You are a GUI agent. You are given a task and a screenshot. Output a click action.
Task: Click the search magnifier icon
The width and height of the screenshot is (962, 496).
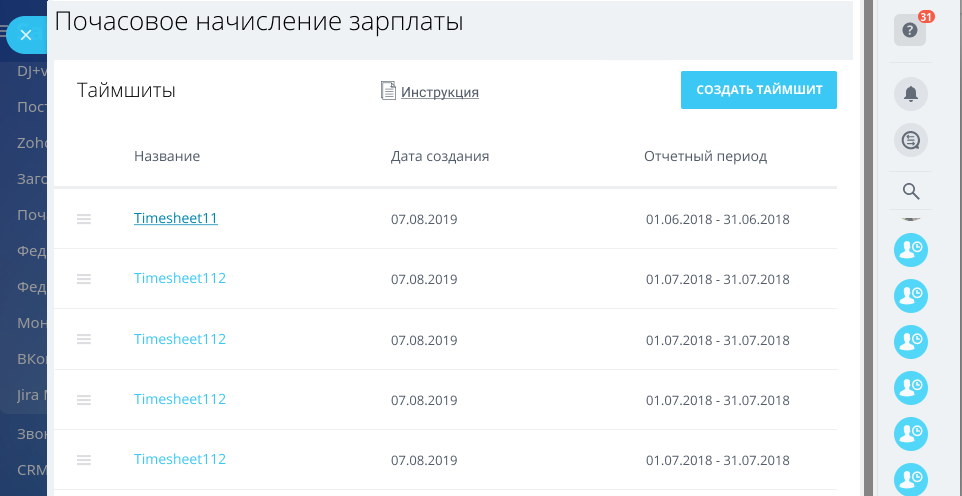point(910,191)
